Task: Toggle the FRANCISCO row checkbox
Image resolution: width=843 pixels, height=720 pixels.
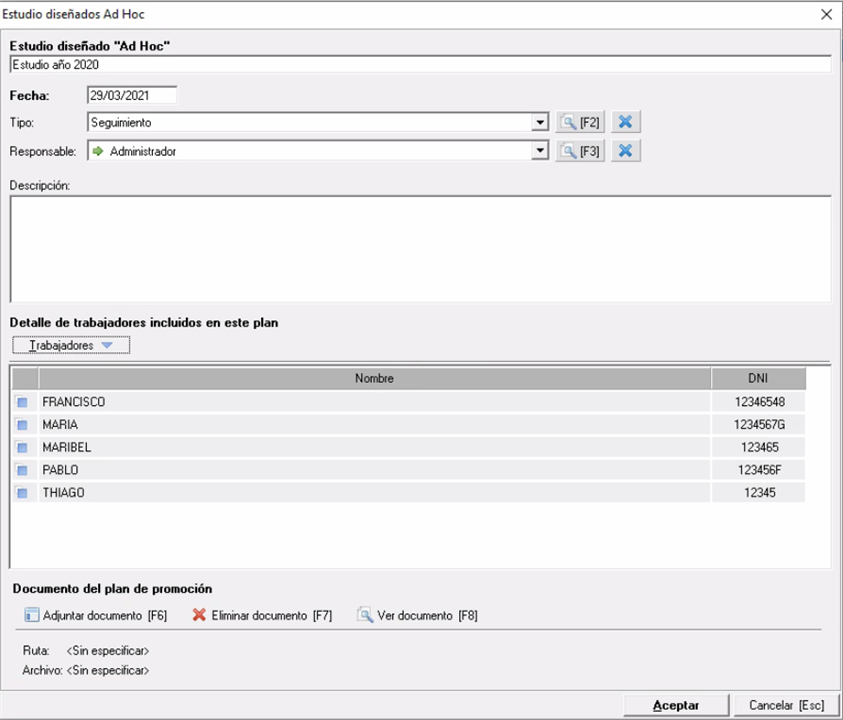Action: 22,402
